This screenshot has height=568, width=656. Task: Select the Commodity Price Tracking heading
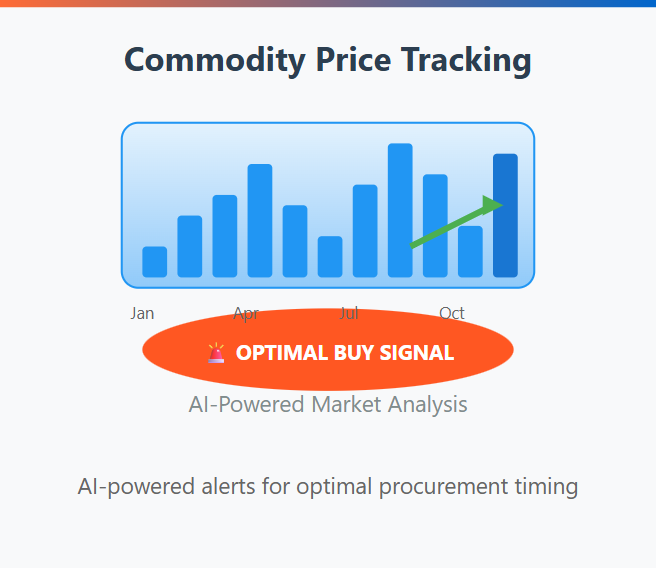328,60
